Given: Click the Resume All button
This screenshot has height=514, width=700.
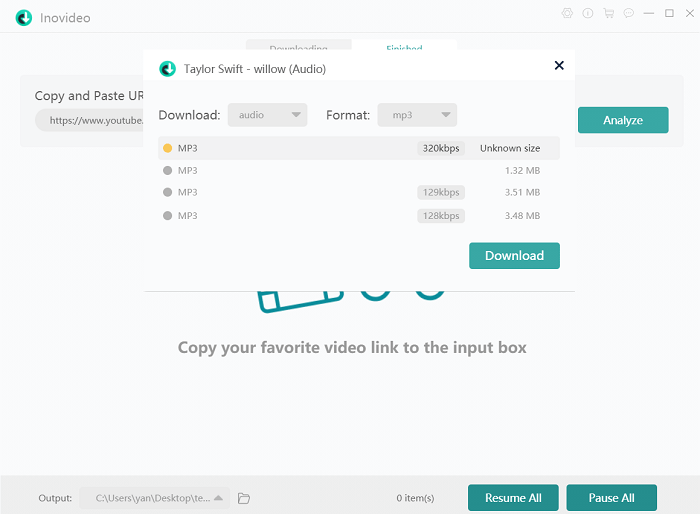Looking at the screenshot, I should (x=513, y=497).
